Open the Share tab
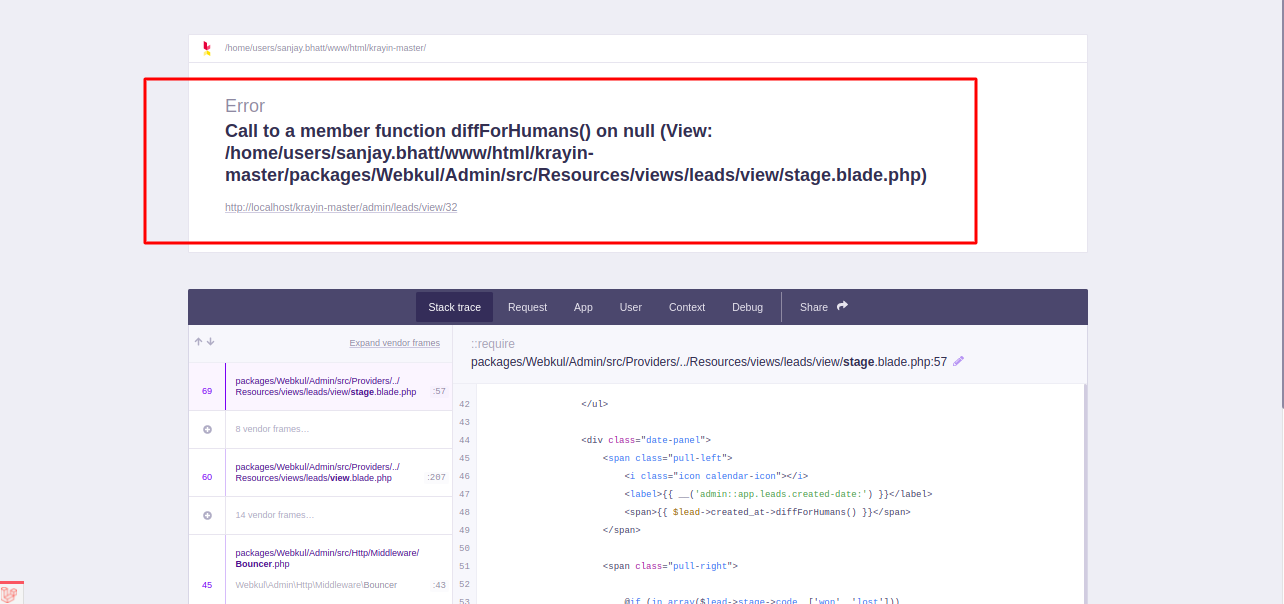 click(x=813, y=306)
